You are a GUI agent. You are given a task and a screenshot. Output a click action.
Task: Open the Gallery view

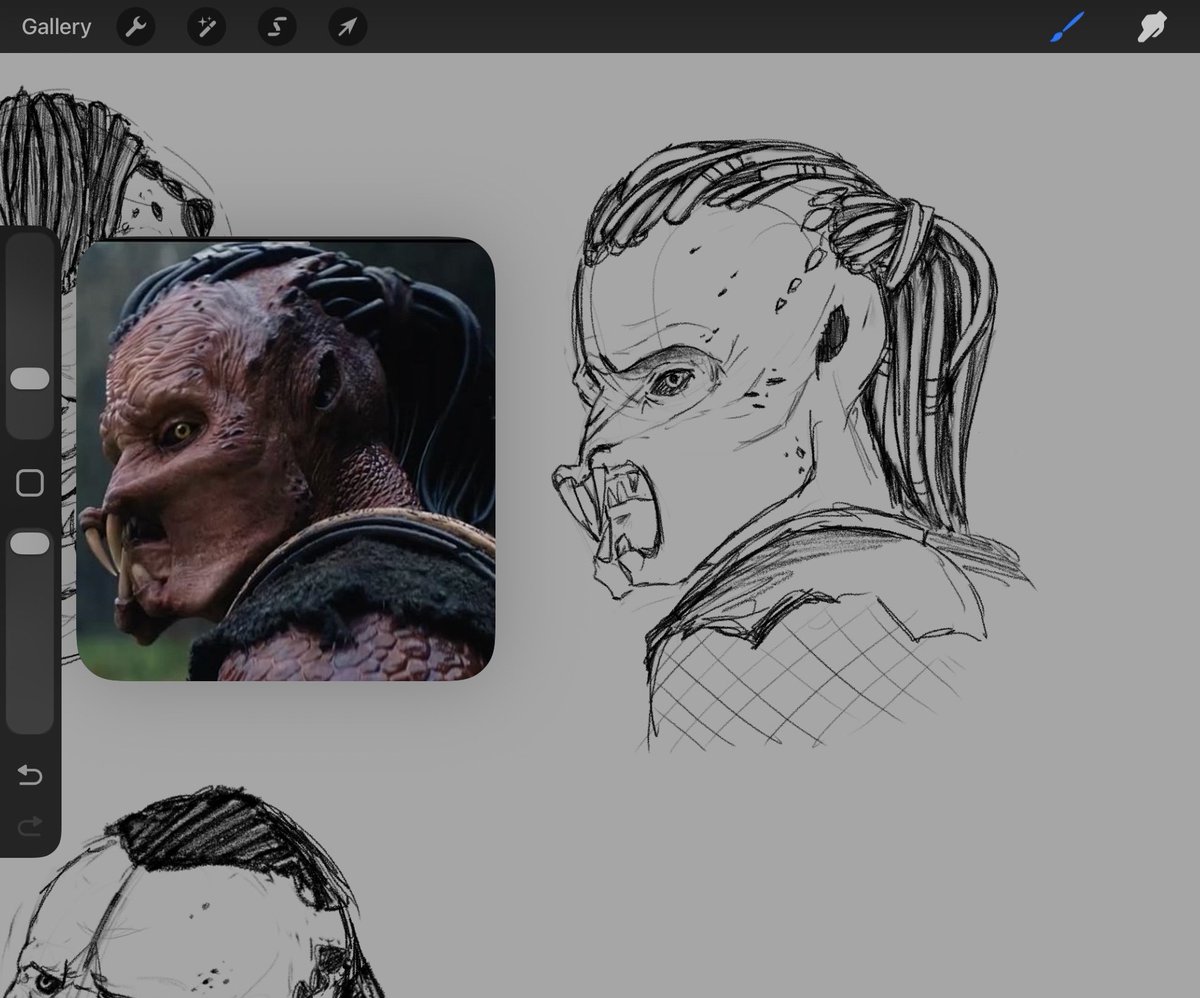click(x=56, y=27)
